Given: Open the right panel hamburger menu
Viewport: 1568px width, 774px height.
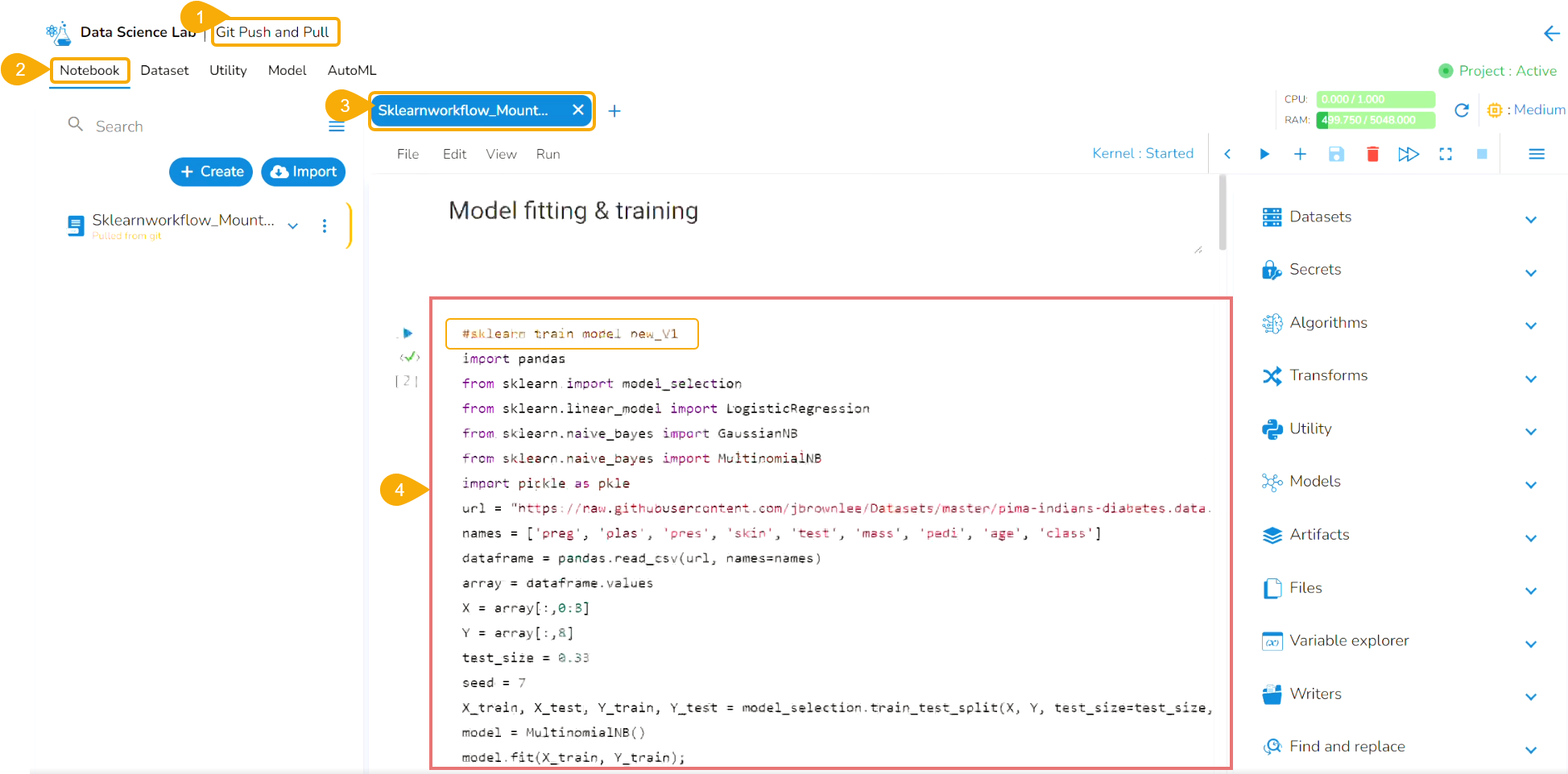Looking at the screenshot, I should [x=1537, y=154].
